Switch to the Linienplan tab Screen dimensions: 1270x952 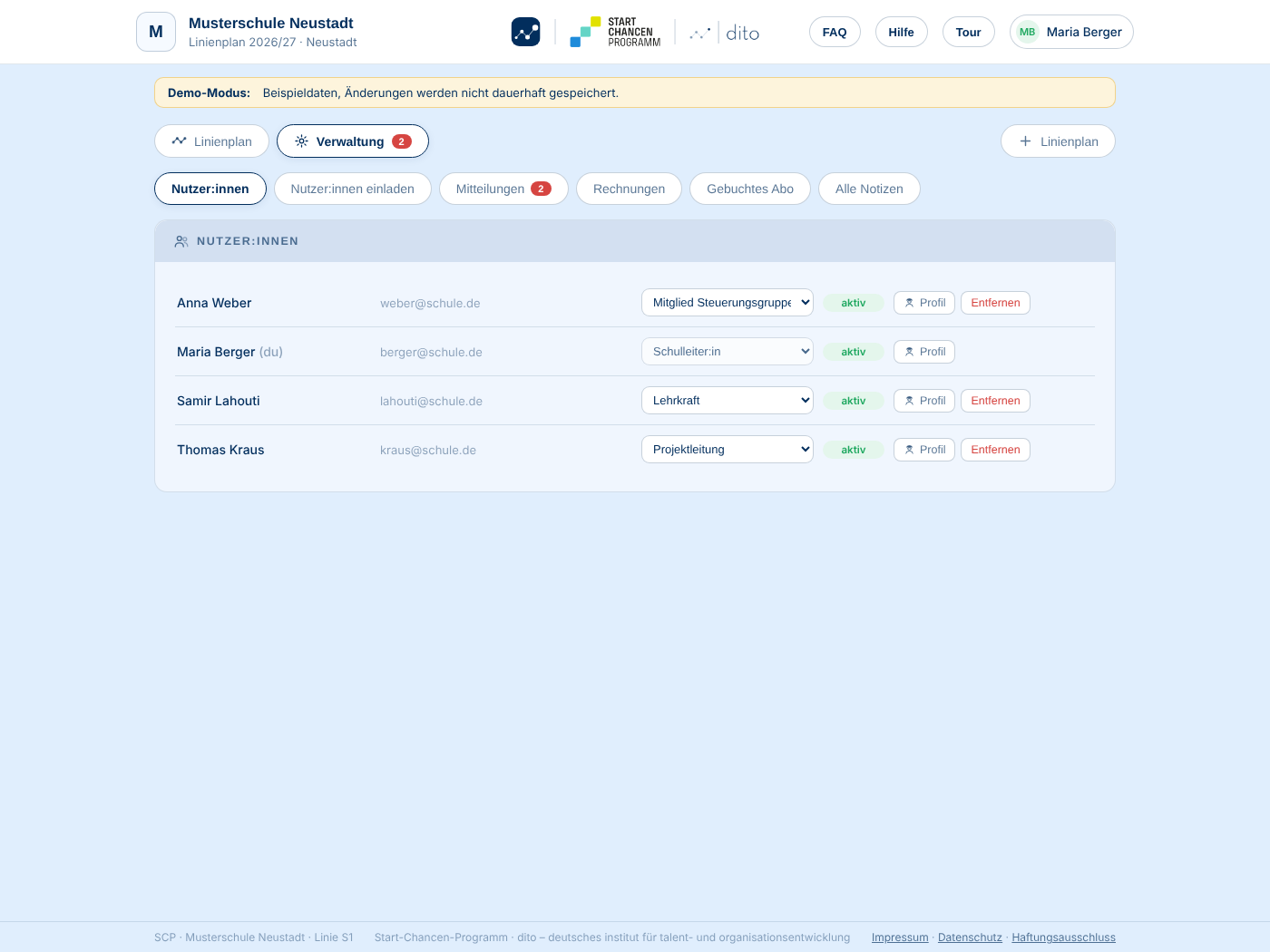click(x=211, y=141)
